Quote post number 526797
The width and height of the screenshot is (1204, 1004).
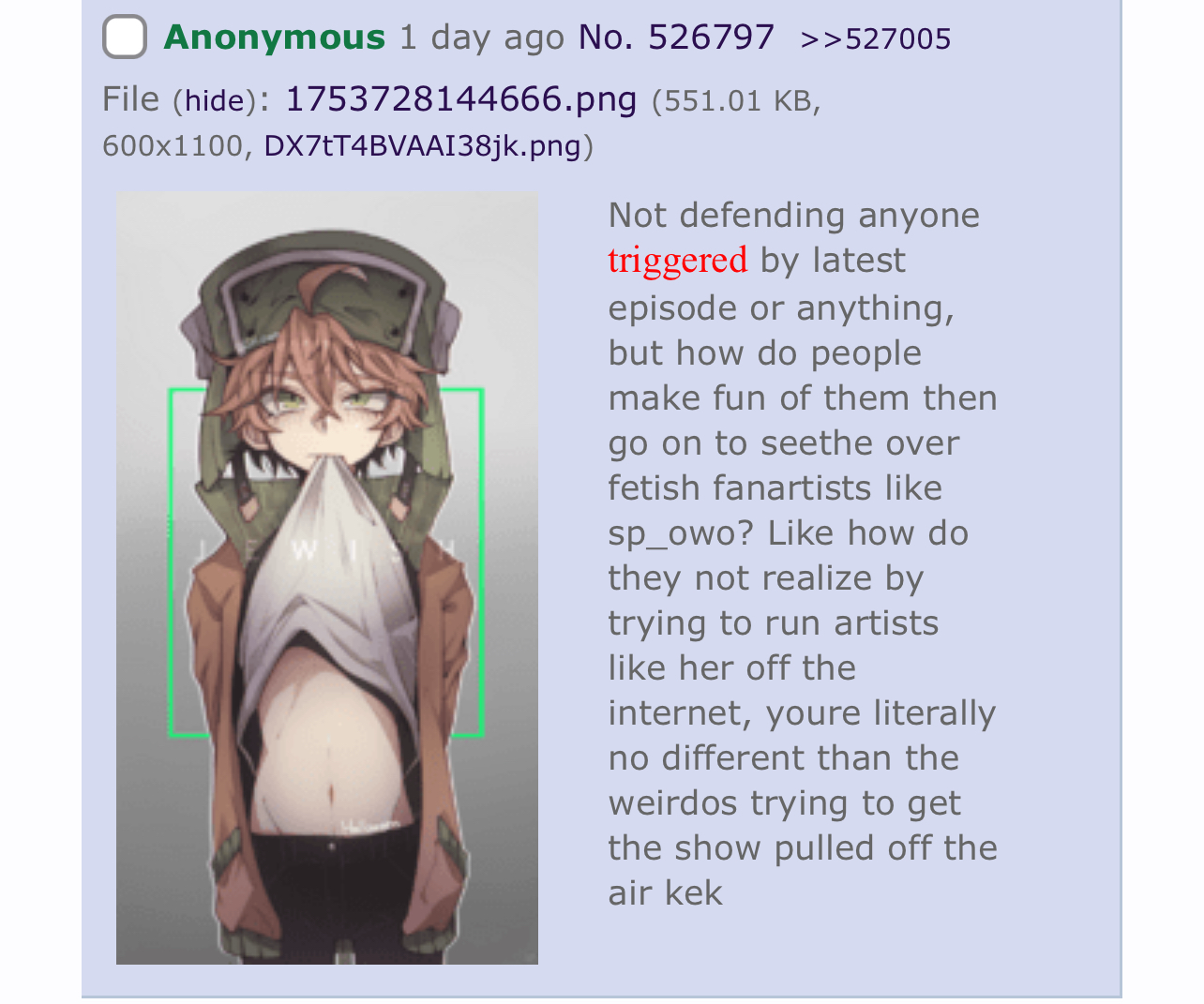(x=712, y=37)
